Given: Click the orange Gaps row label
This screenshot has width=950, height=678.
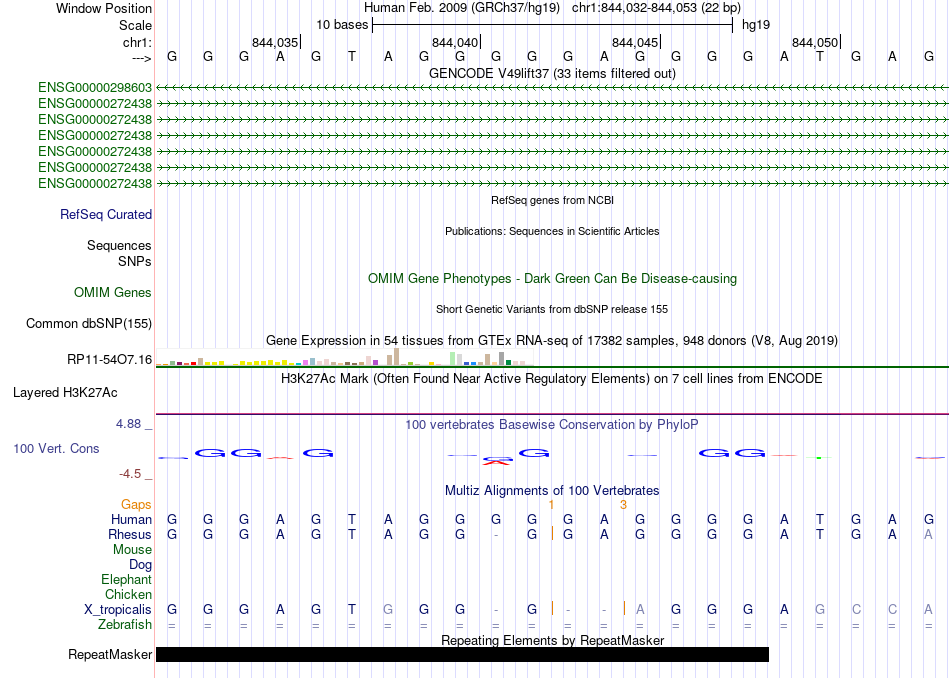Looking at the screenshot, I should (136, 505).
